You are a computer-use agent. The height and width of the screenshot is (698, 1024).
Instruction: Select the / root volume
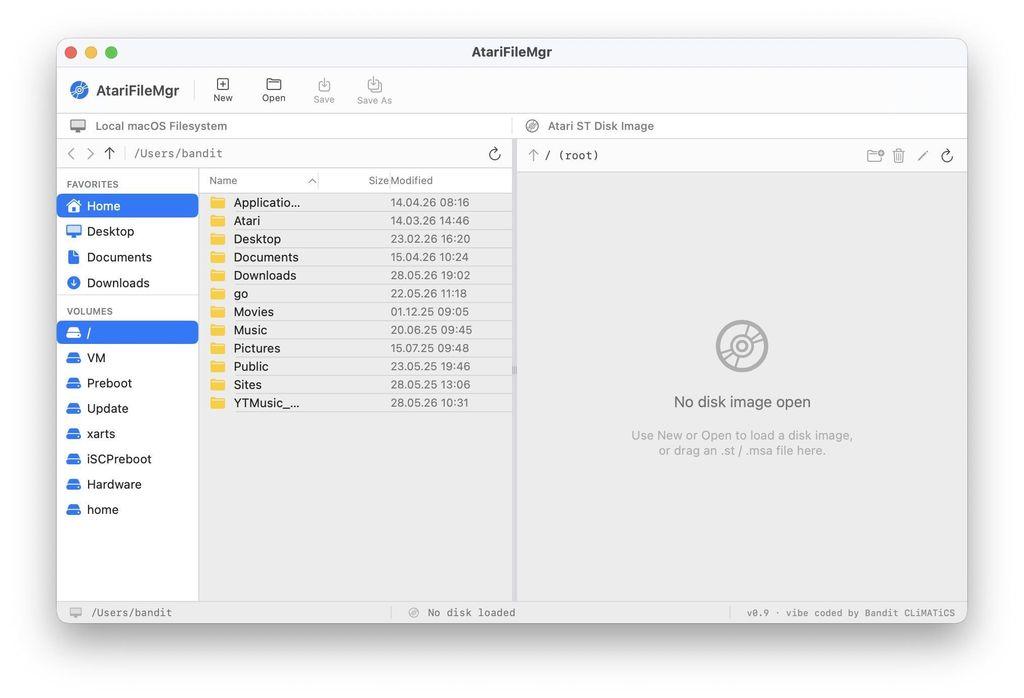pyautogui.click(x=127, y=332)
